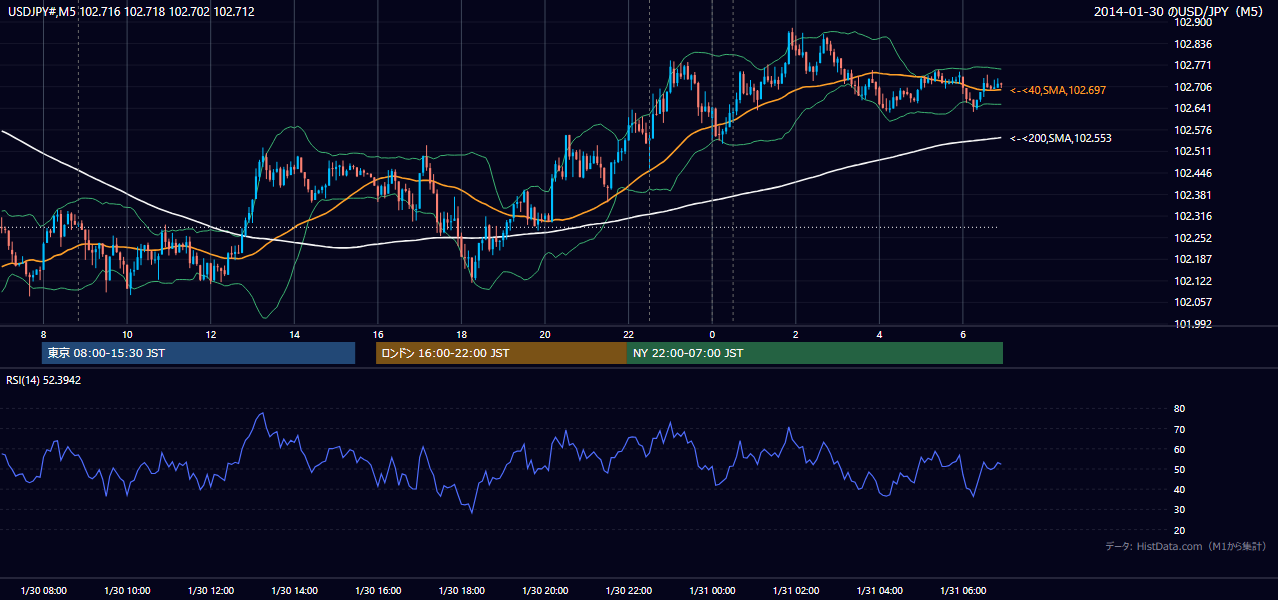The width and height of the screenshot is (1278, 600).
Task: Click the 1/30 14:00 bottom time label
Action: click(x=294, y=590)
